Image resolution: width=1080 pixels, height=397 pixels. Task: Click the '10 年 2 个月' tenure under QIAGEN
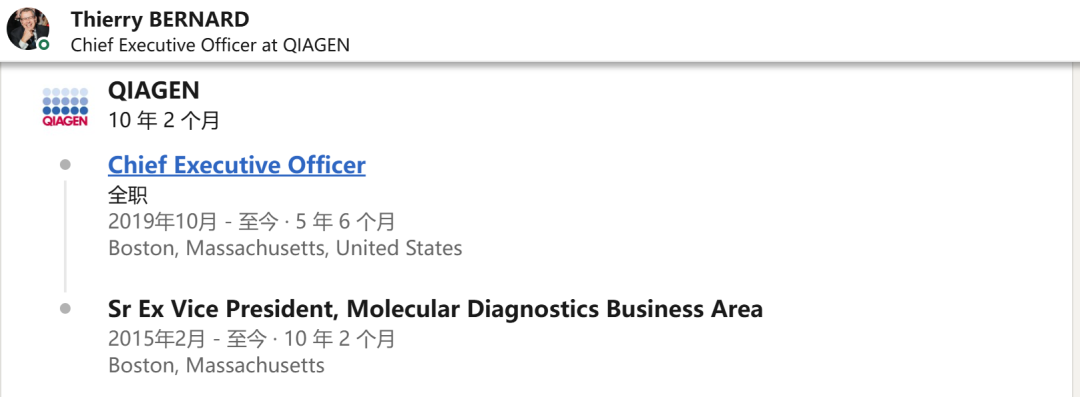[x=164, y=121]
